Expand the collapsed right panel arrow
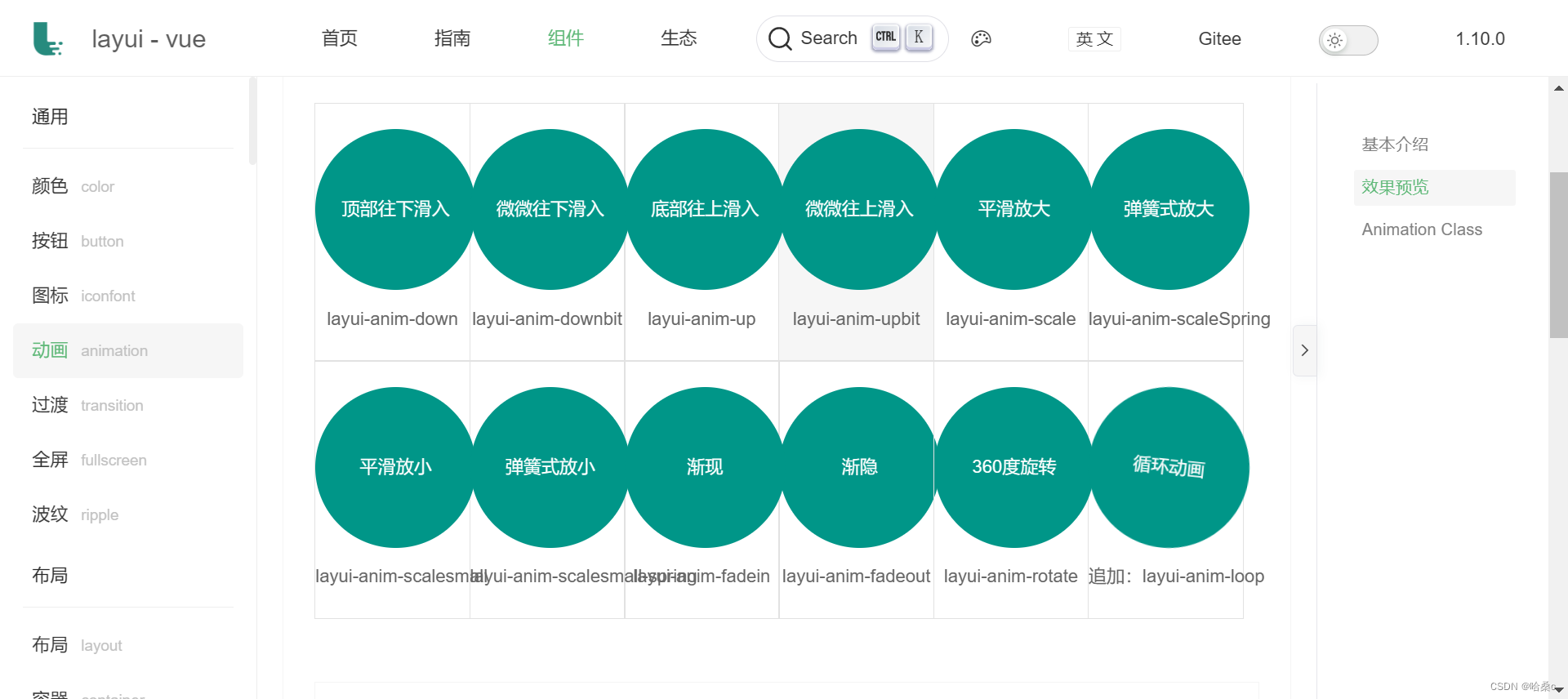The height and width of the screenshot is (699, 1568). [x=1304, y=350]
